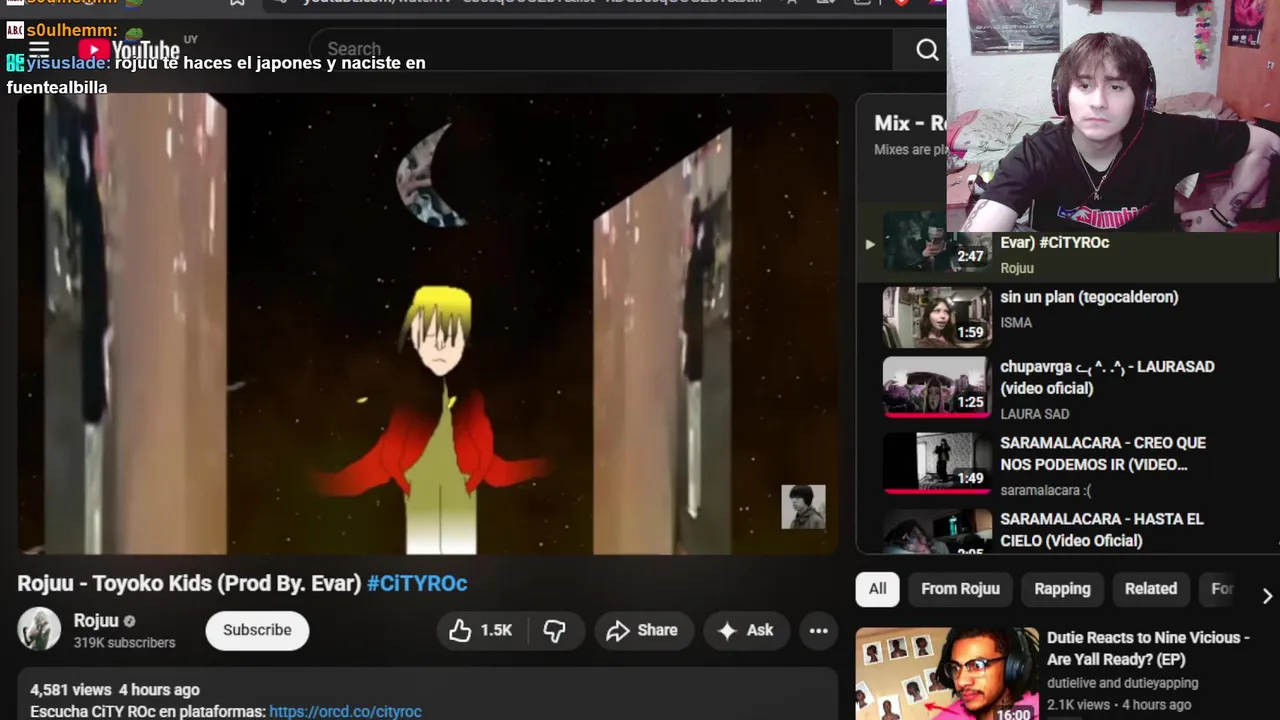
Task: Click the 319K subscribers text
Action: [124, 643]
